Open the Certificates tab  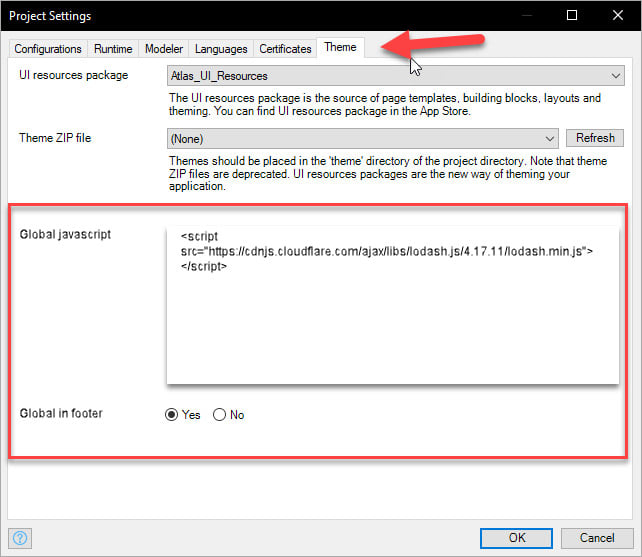tap(285, 49)
